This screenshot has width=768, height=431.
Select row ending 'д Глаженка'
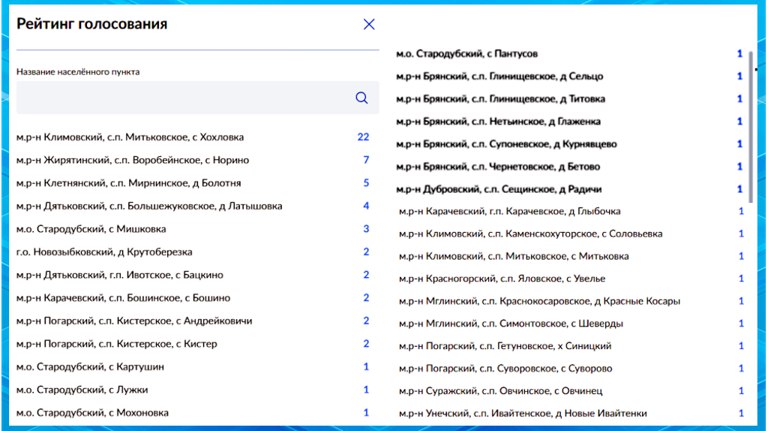point(570,121)
